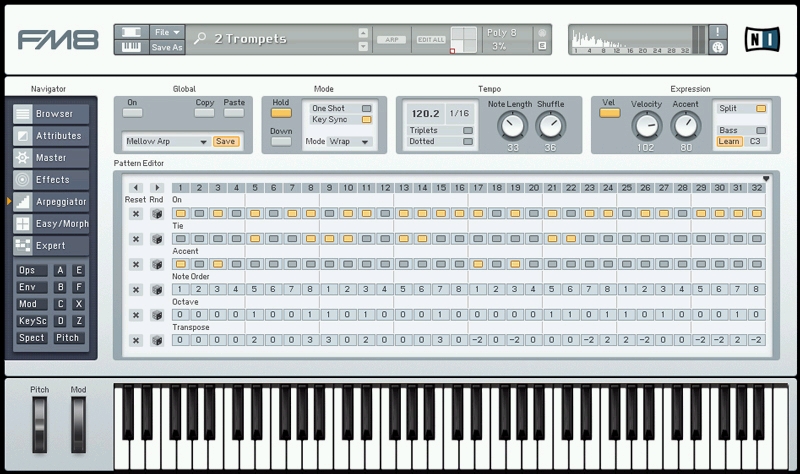This screenshot has height=474, width=800.
Task: Toggle the arpeggiator On switch
Action: tap(133, 113)
